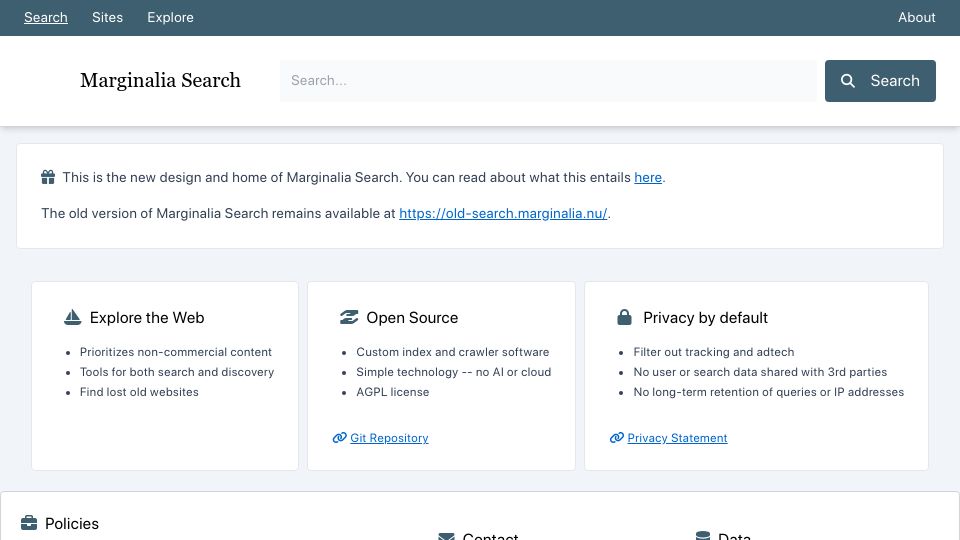Click the Explore the Web heading

click(147, 318)
